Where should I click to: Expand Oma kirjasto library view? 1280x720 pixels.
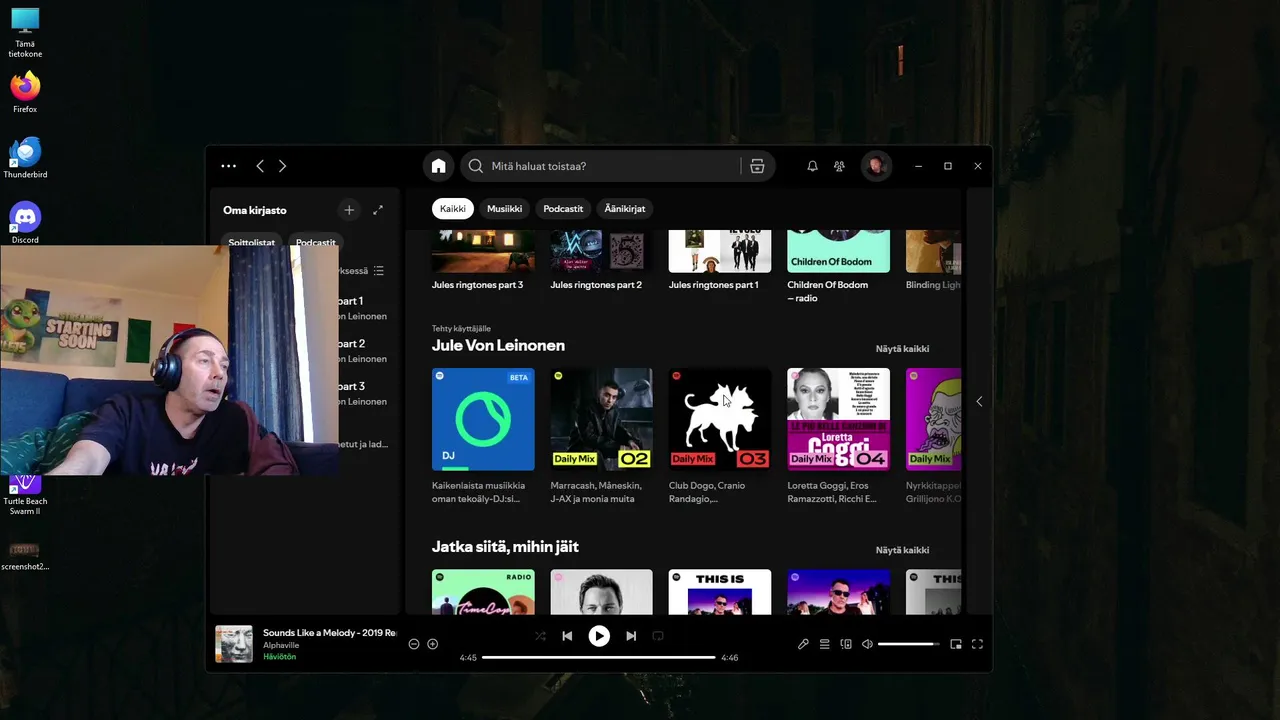click(x=378, y=210)
